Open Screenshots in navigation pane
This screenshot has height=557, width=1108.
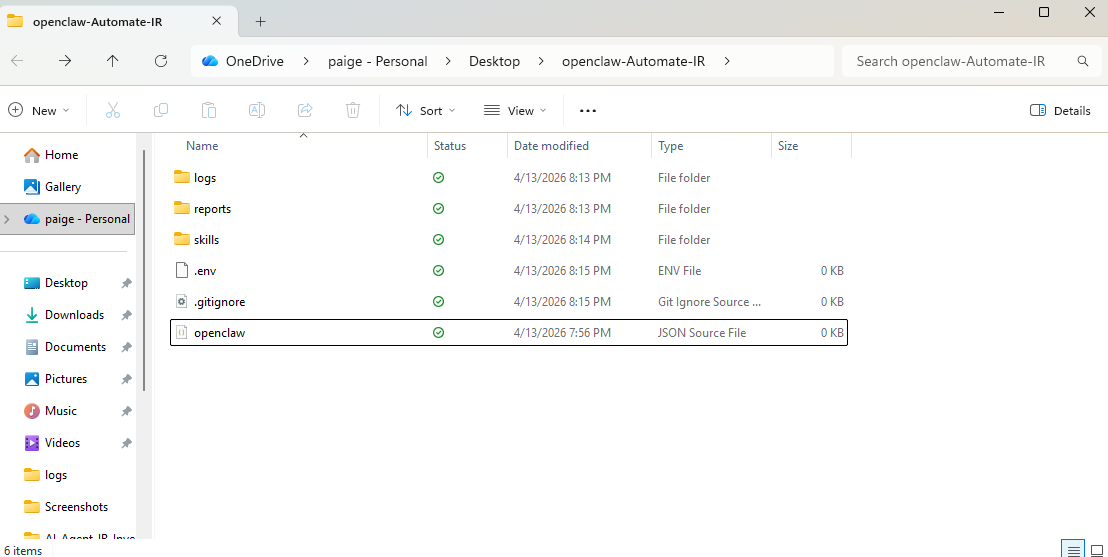pyautogui.click(x=76, y=507)
